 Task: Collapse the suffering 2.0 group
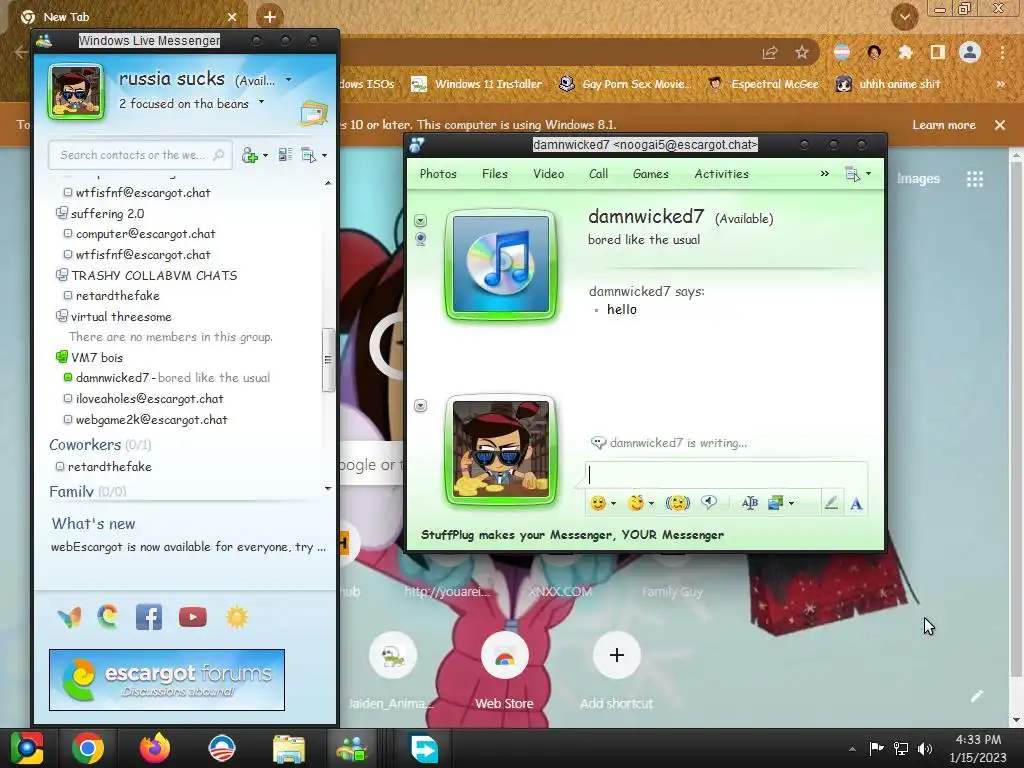click(62, 213)
